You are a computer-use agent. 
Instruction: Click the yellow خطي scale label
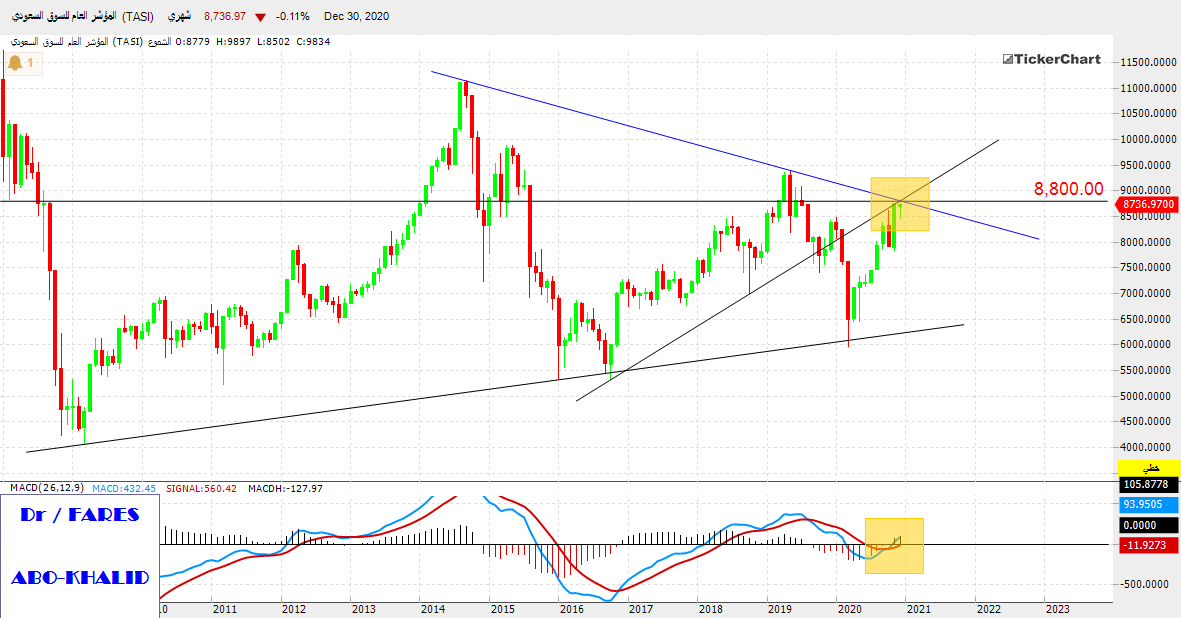pyautogui.click(x=1149, y=468)
